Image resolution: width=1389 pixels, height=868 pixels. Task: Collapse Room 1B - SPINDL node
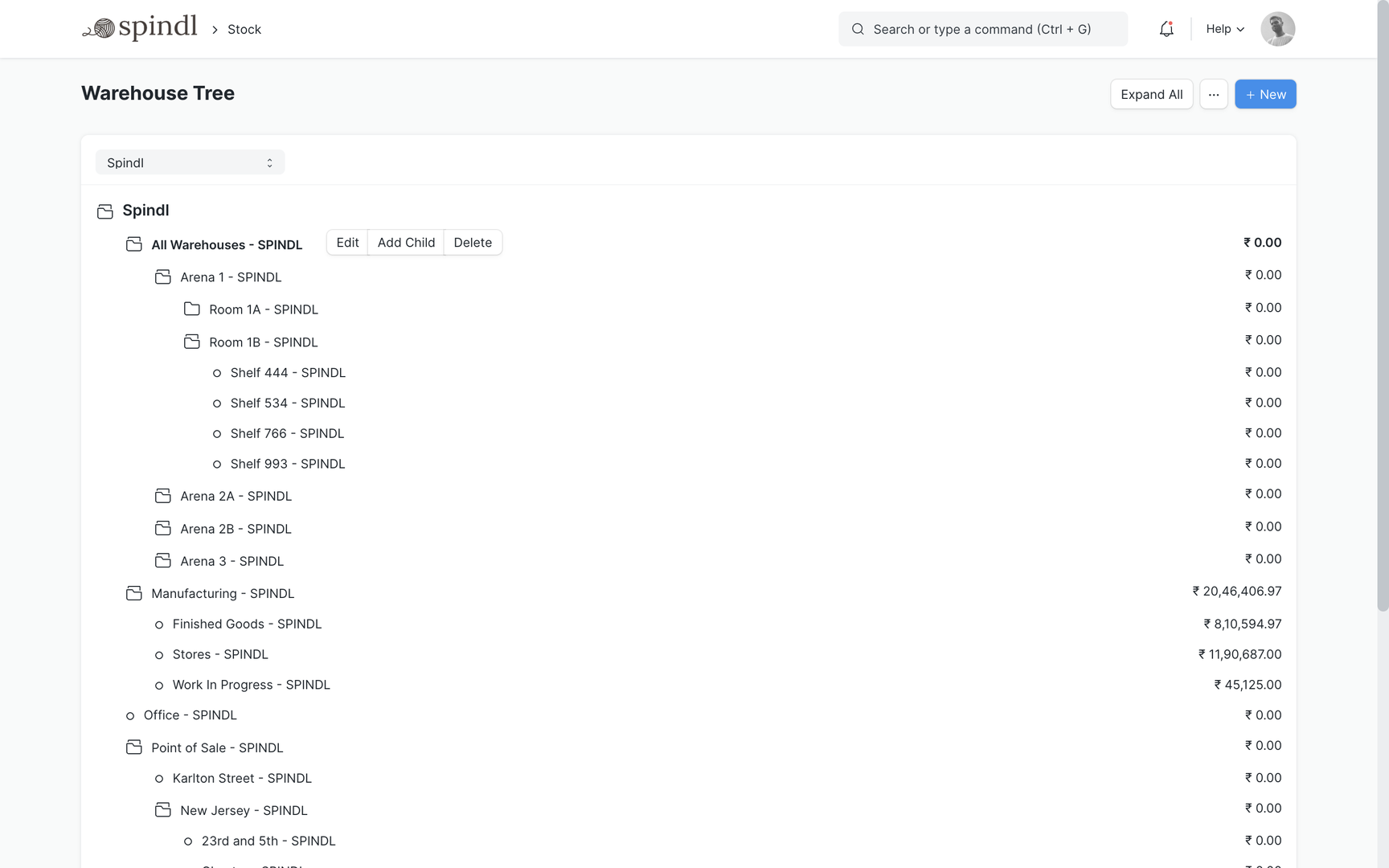tap(263, 342)
